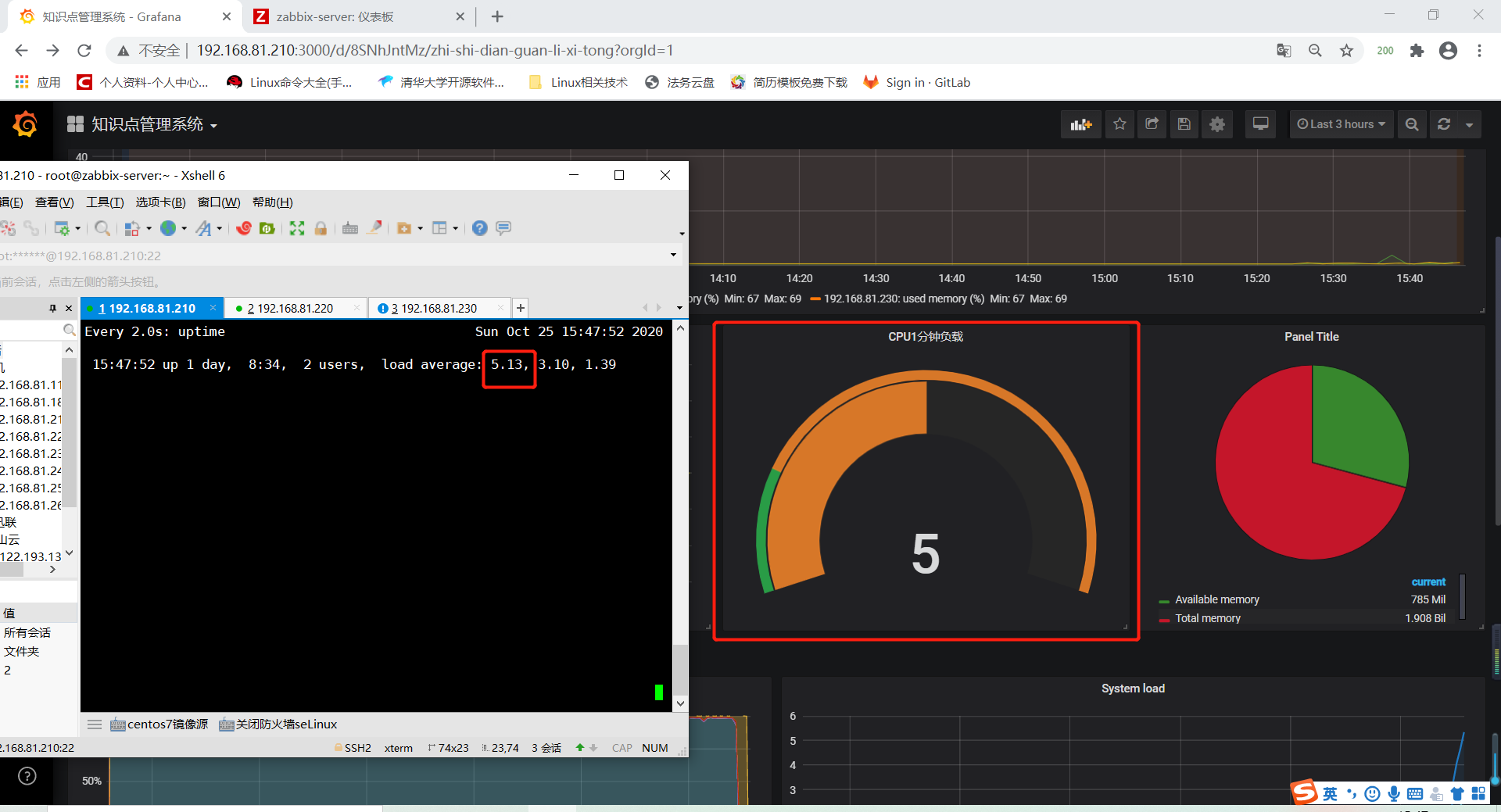Toggle fullscreen mode in Xshell
The image size is (1501, 812).
point(297,228)
